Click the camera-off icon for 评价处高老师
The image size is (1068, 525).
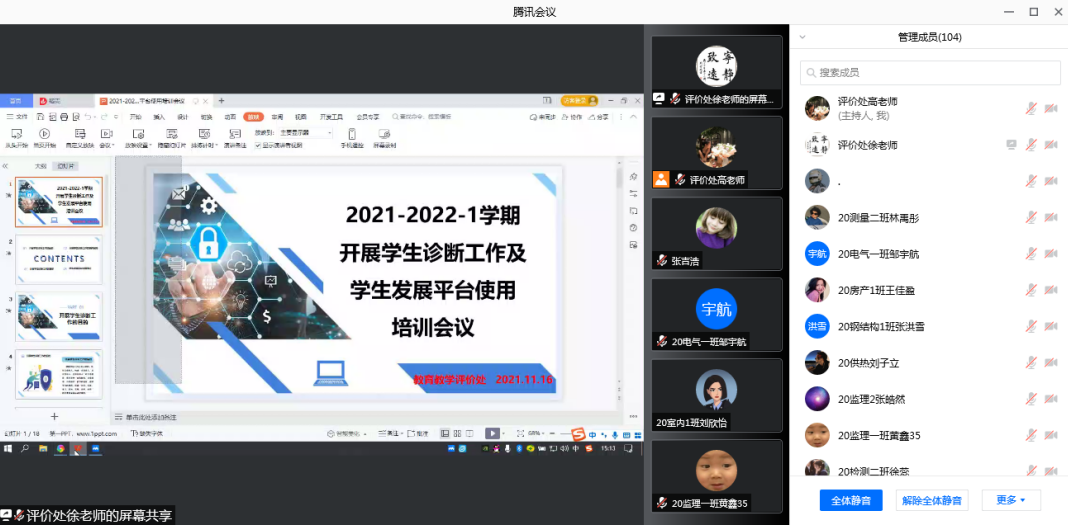tap(1051, 108)
